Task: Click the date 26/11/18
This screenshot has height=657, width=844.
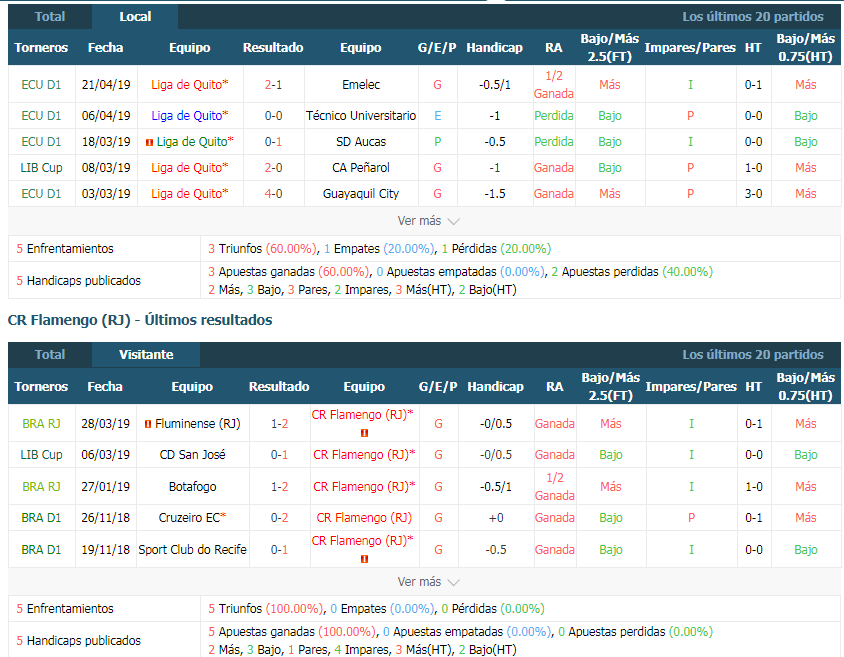Action: [106, 518]
